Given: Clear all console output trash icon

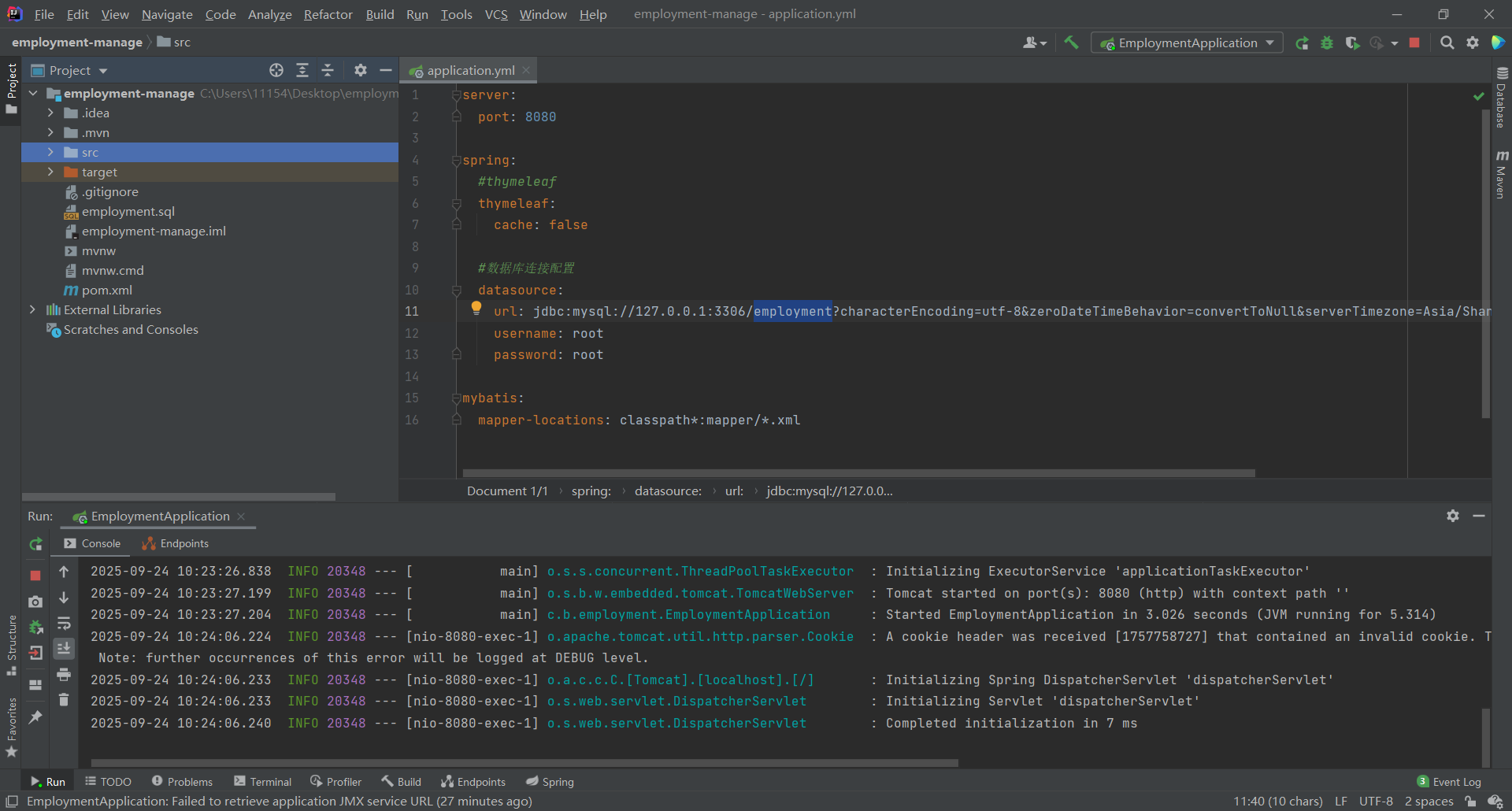Looking at the screenshot, I should pos(64,699).
